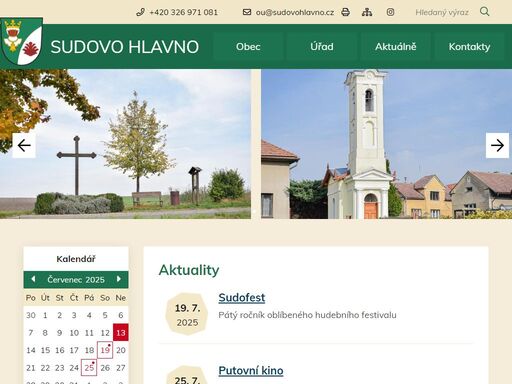Click the phone handset icon

[x=140, y=12]
